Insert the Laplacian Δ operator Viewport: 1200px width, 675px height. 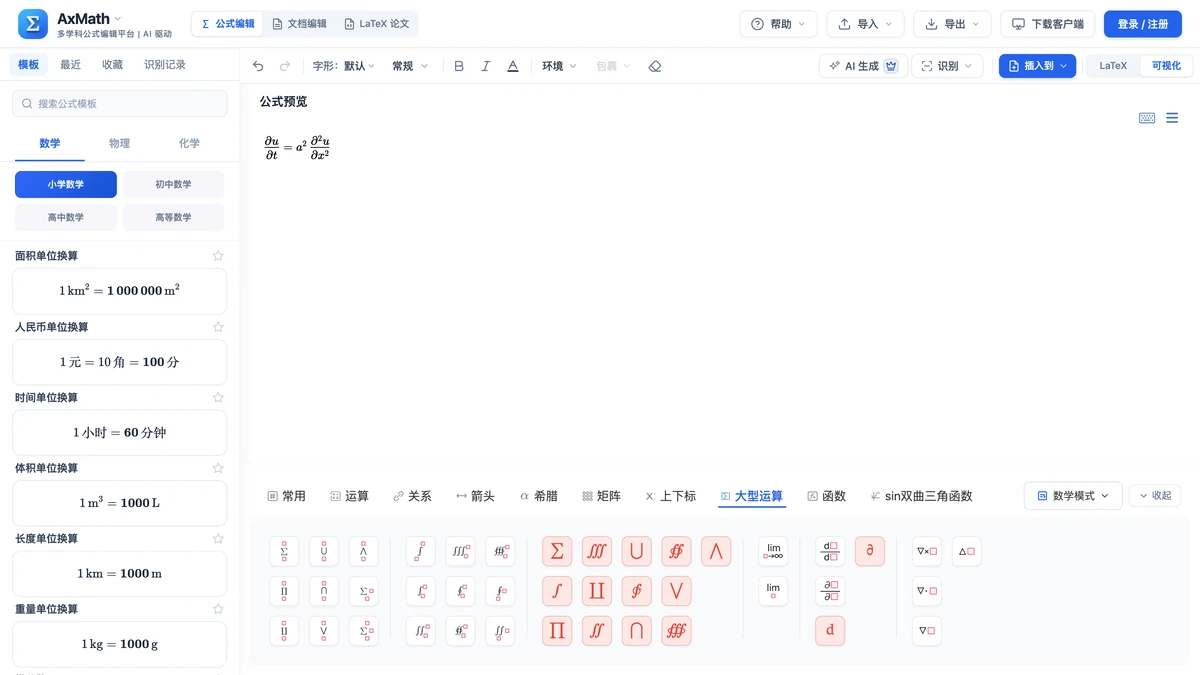pyautogui.click(x=967, y=551)
